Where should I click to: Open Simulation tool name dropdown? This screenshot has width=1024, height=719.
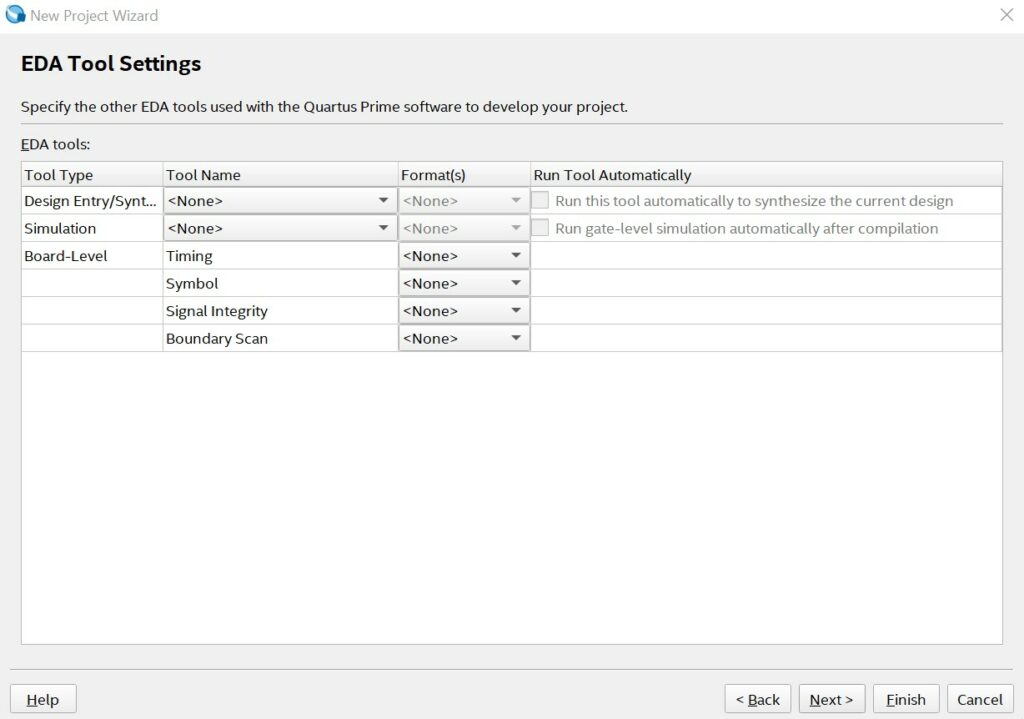coord(280,228)
